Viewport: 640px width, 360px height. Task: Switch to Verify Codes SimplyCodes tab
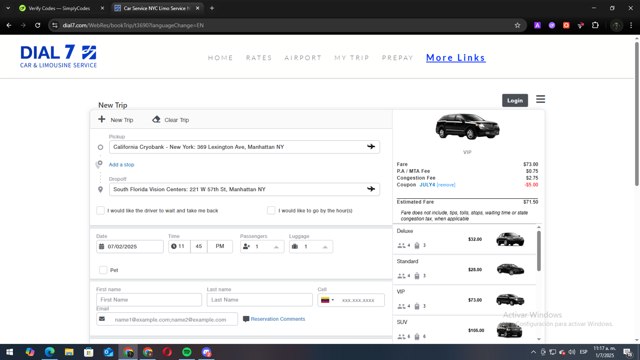pos(59,8)
